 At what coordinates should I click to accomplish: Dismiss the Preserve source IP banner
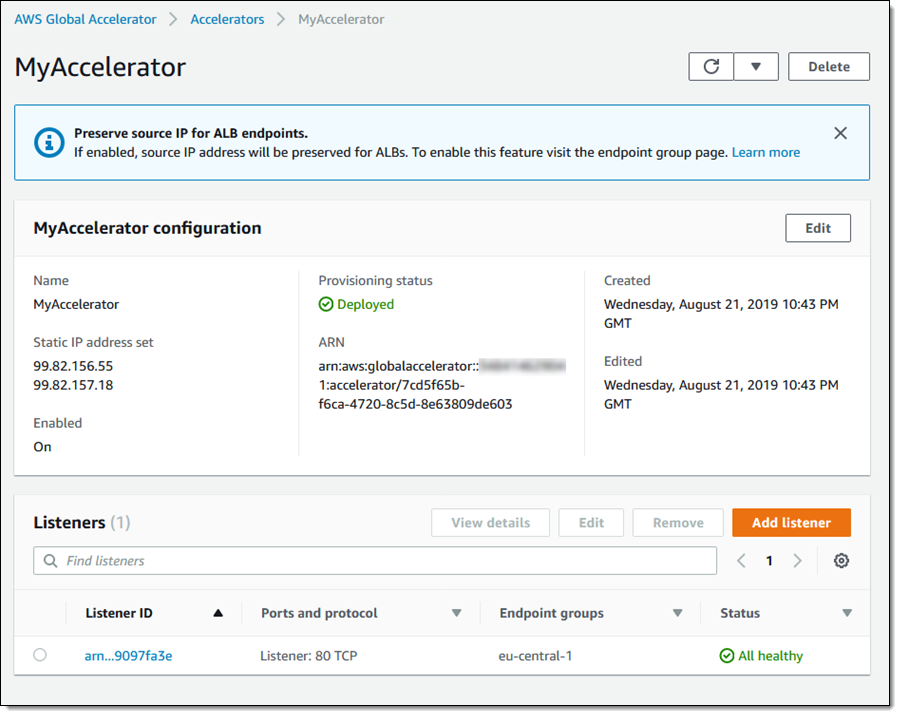pyautogui.click(x=840, y=133)
